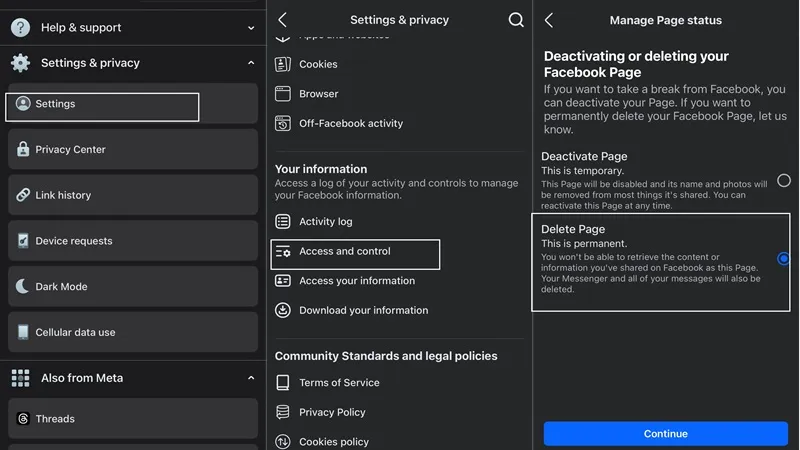Click the Cookies policy icon

[283, 441]
